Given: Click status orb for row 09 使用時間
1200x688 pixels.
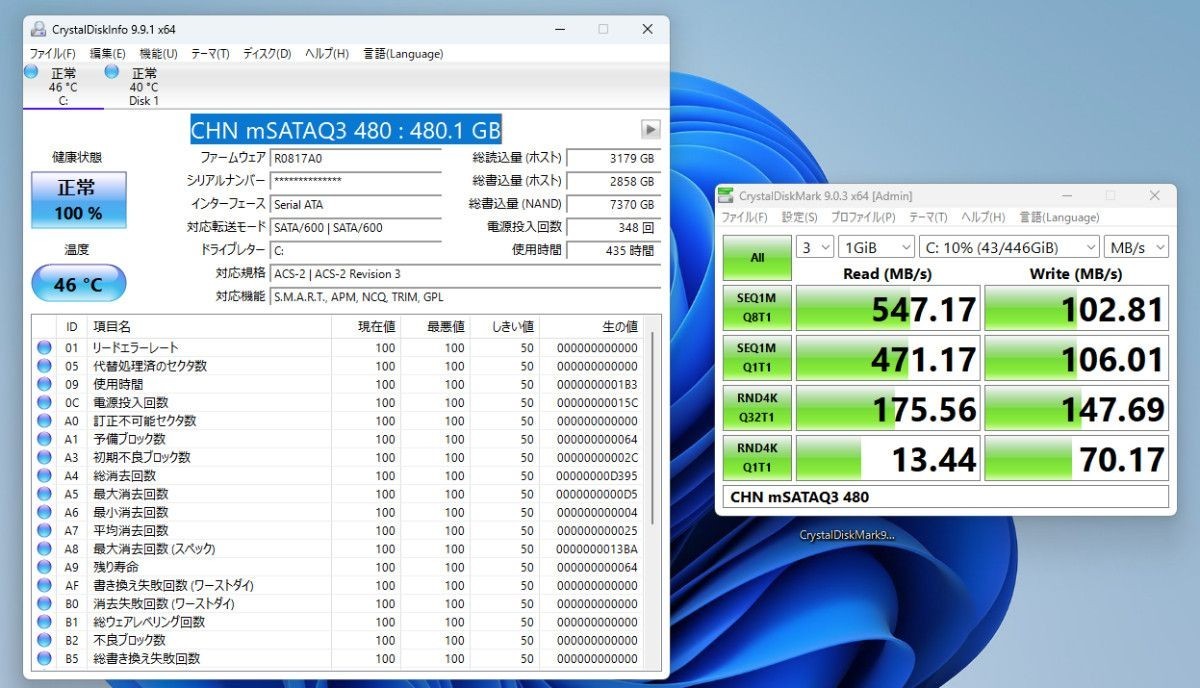Looking at the screenshot, I should [x=44, y=384].
